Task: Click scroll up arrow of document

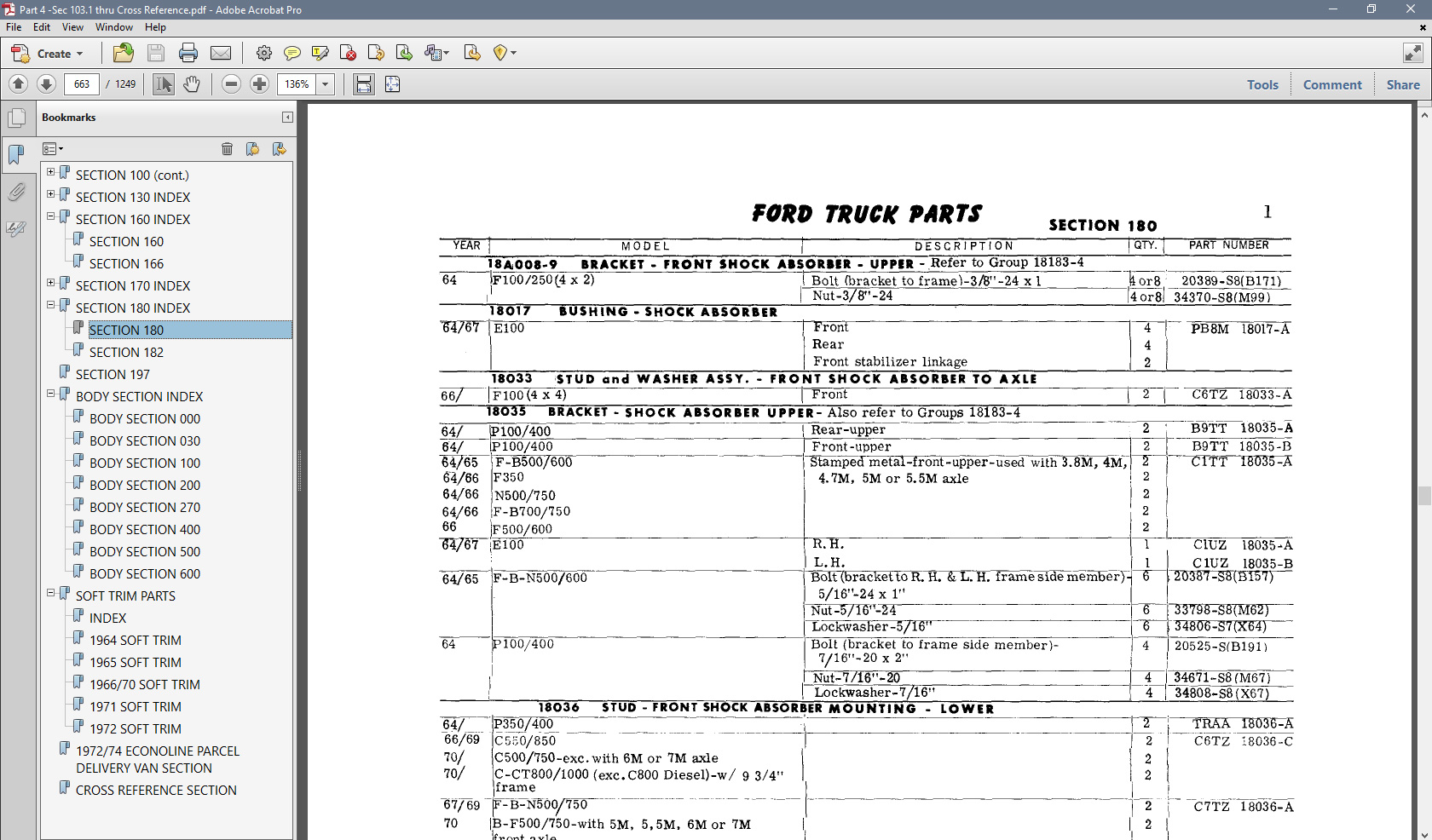Action: click(x=1424, y=113)
